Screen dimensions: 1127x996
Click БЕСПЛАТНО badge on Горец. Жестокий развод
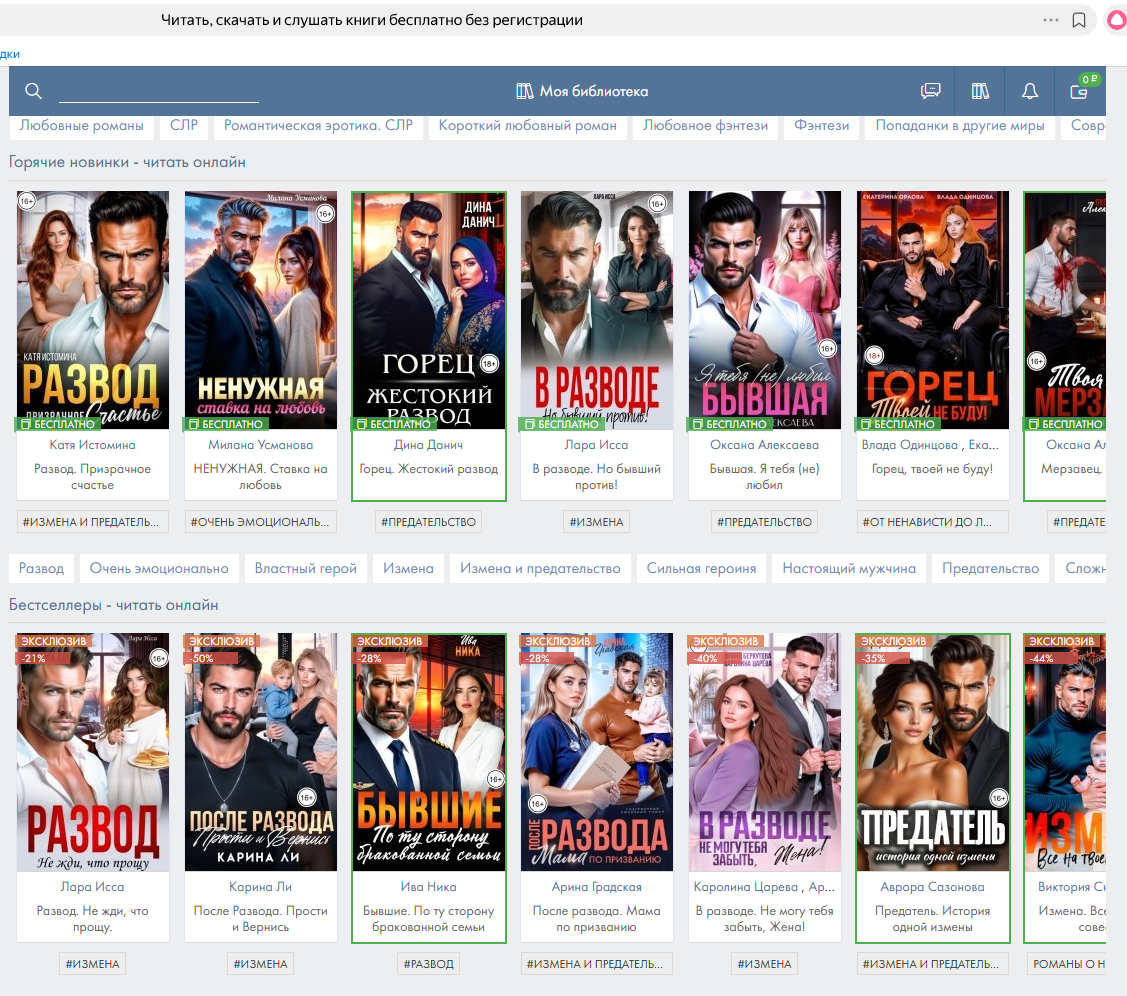(x=394, y=424)
